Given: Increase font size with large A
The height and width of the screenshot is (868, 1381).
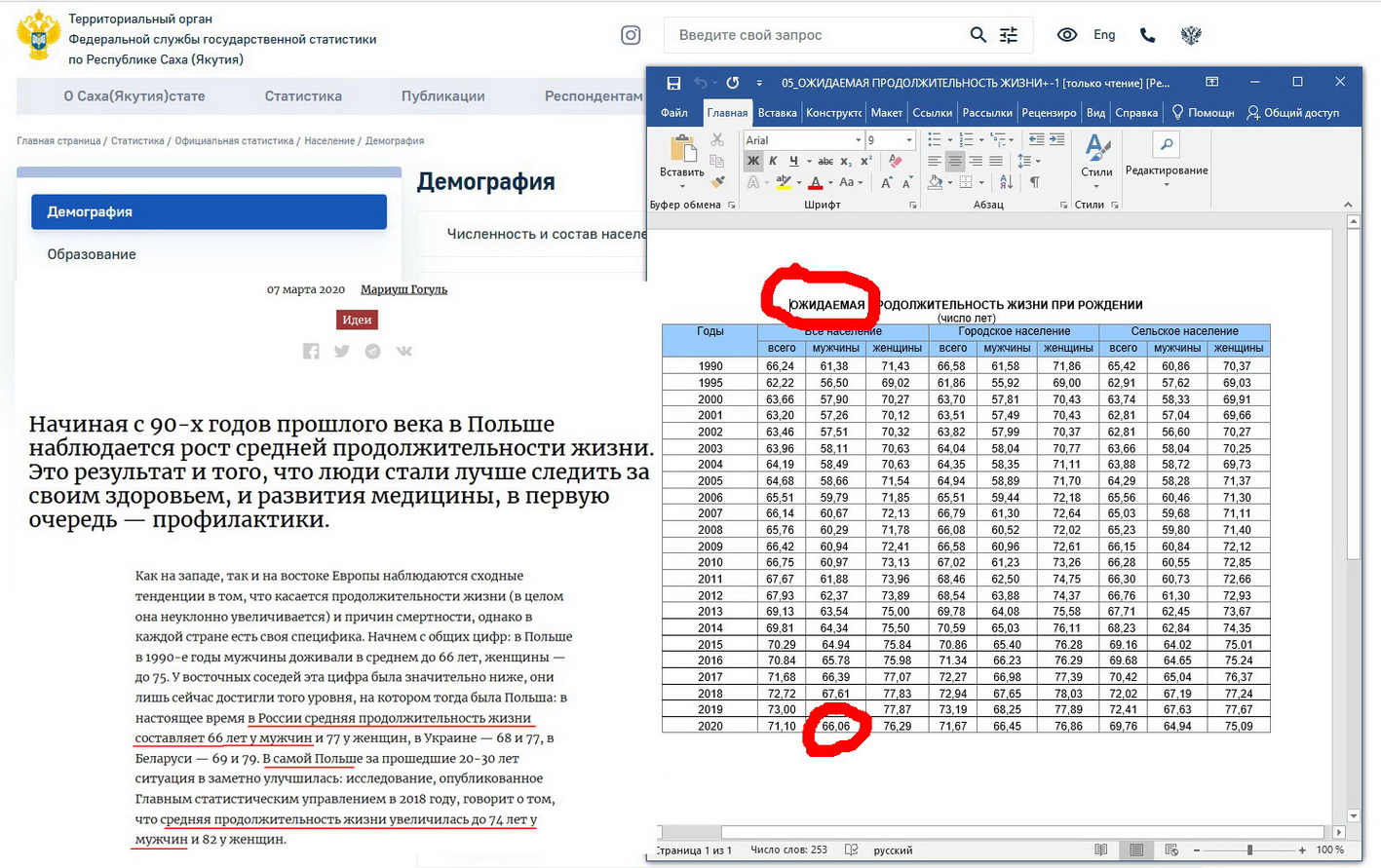Looking at the screenshot, I should point(886,182).
